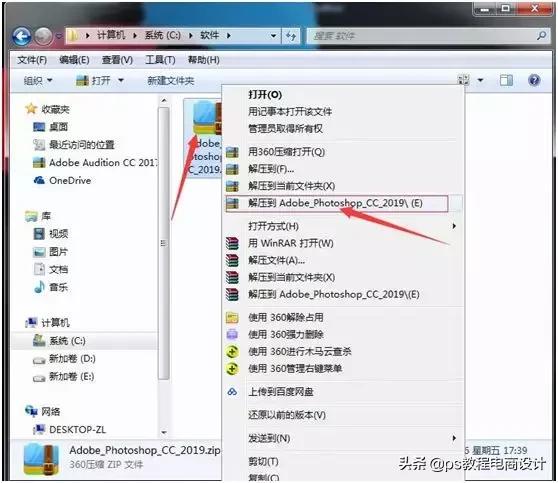Click the 新建文件夹 button
The width and height of the screenshot is (558, 483).
(x=171, y=81)
